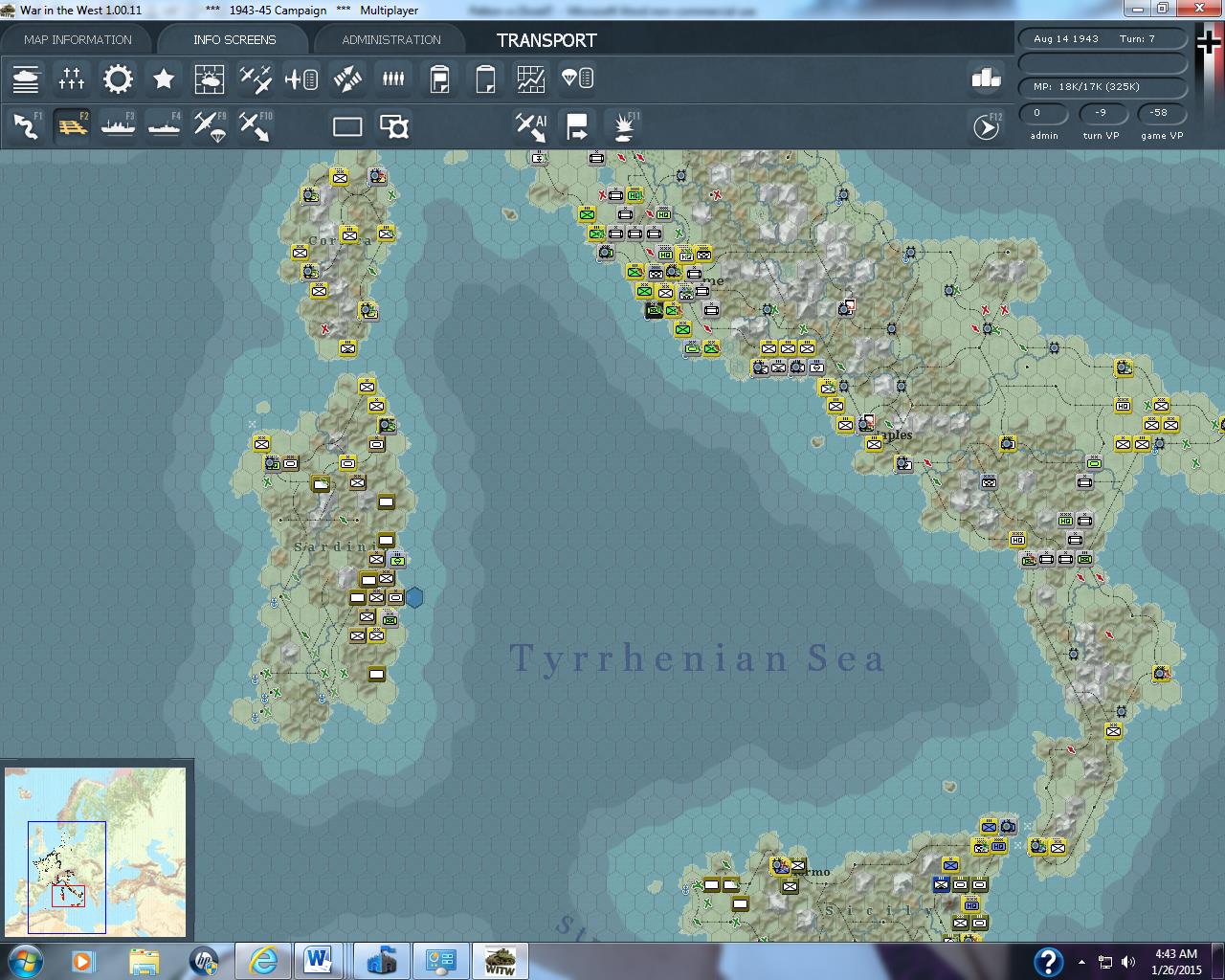Click the WITW game taskbar icon
Viewport: 1225px width, 980px height.
point(500,960)
